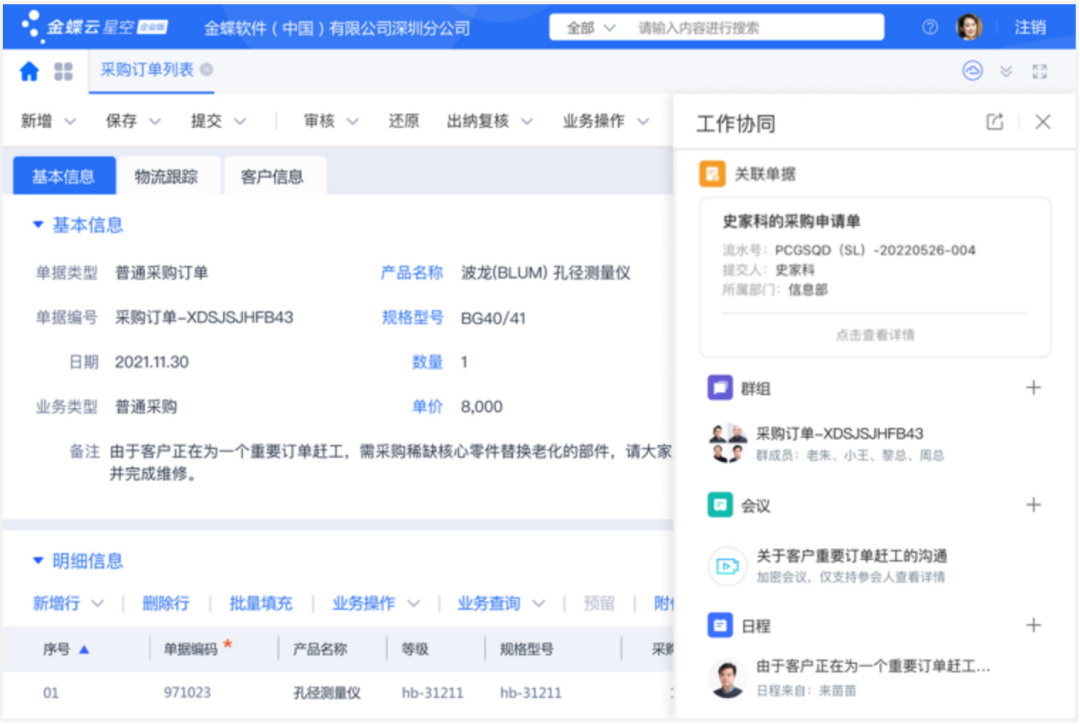Click the cloud sync icon under the top bar
This screenshot has height=725, width=1080.
[x=971, y=71]
